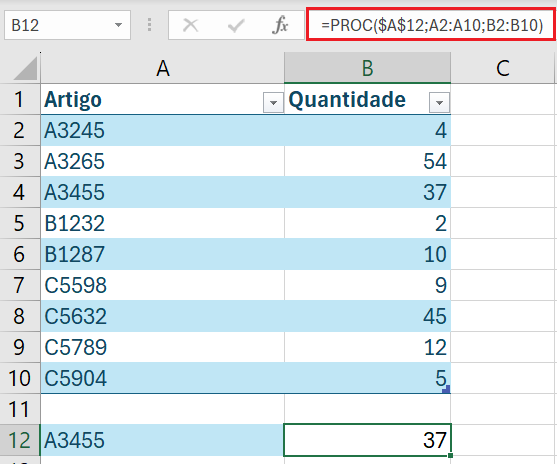This screenshot has width=557, height=464.
Task: Open the Insert Function fx icon
Action: click(280, 25)
